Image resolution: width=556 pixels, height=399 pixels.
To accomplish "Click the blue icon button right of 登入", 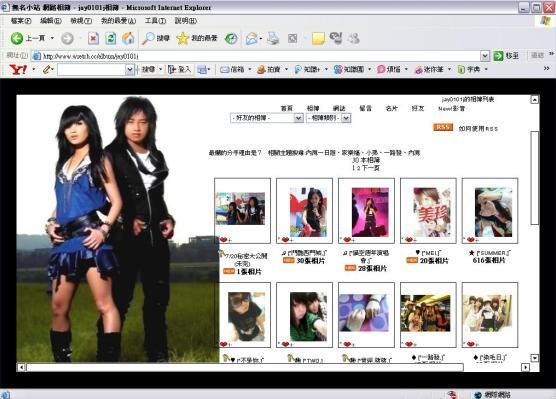I will [x=202, y=70].
